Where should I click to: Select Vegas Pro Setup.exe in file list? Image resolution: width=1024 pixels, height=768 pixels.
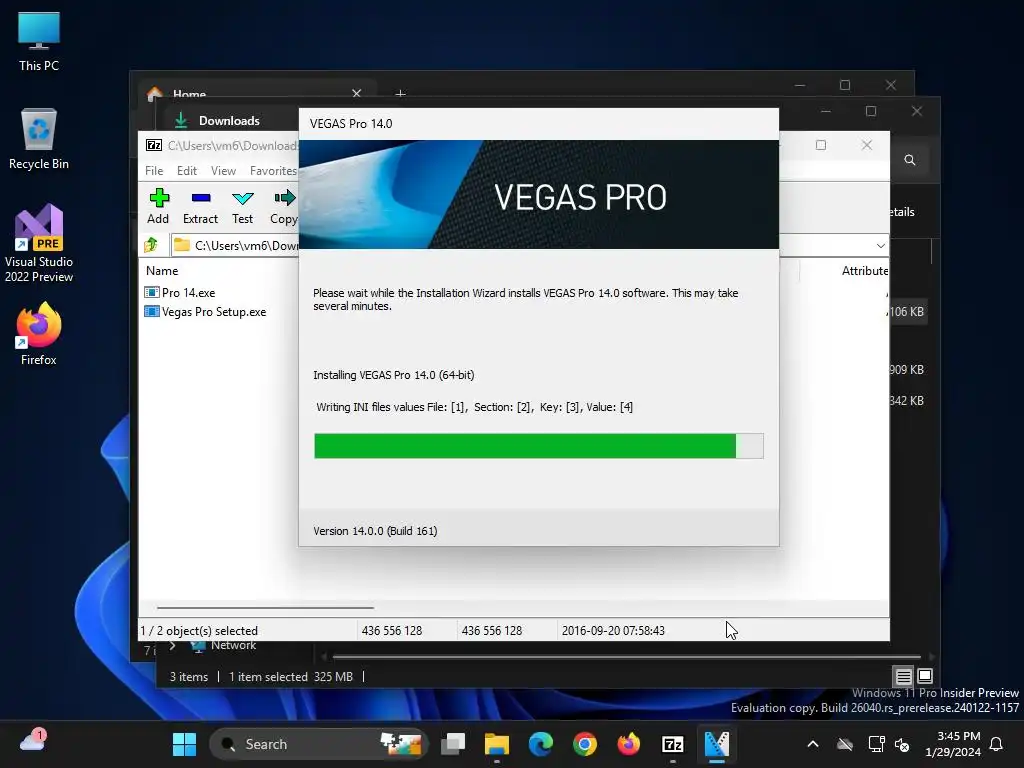coord(205,312)
